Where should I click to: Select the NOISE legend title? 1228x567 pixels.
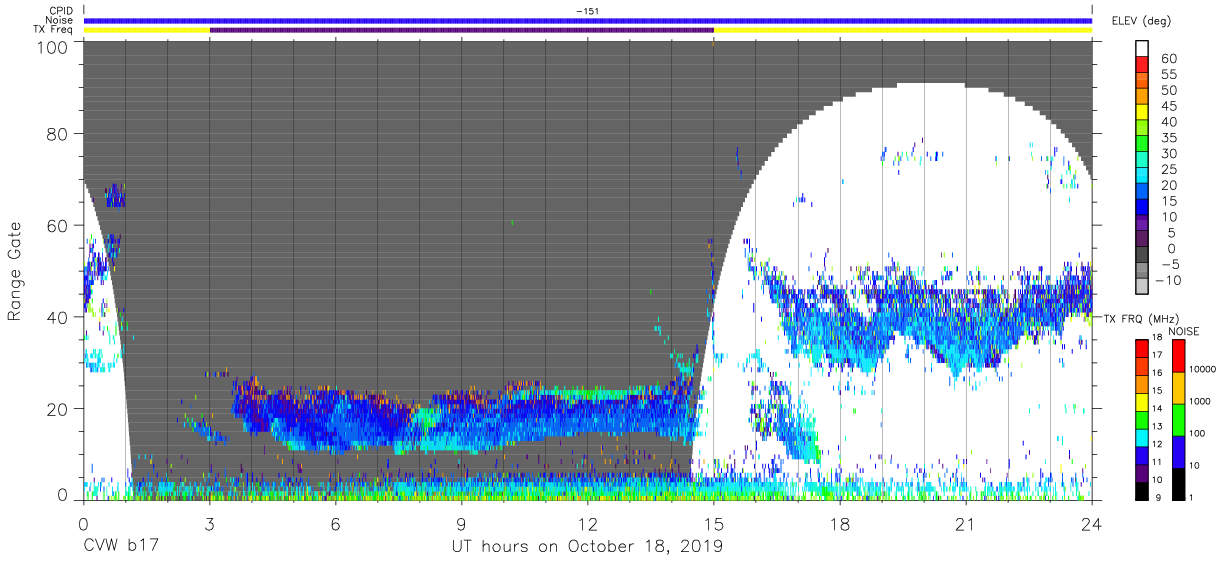1186,330
